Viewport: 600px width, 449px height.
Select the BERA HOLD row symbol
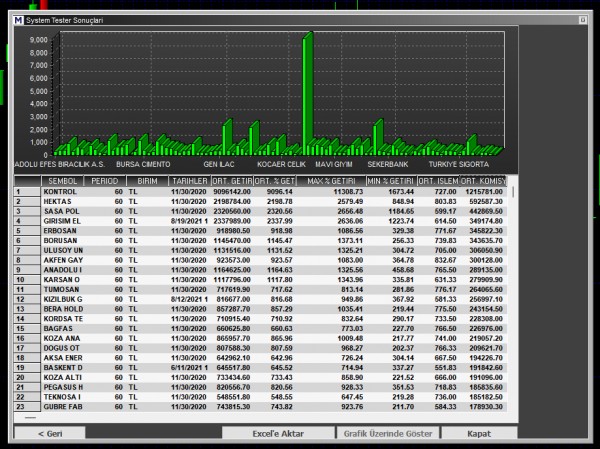pyautogui.click(x=63, y=309)
